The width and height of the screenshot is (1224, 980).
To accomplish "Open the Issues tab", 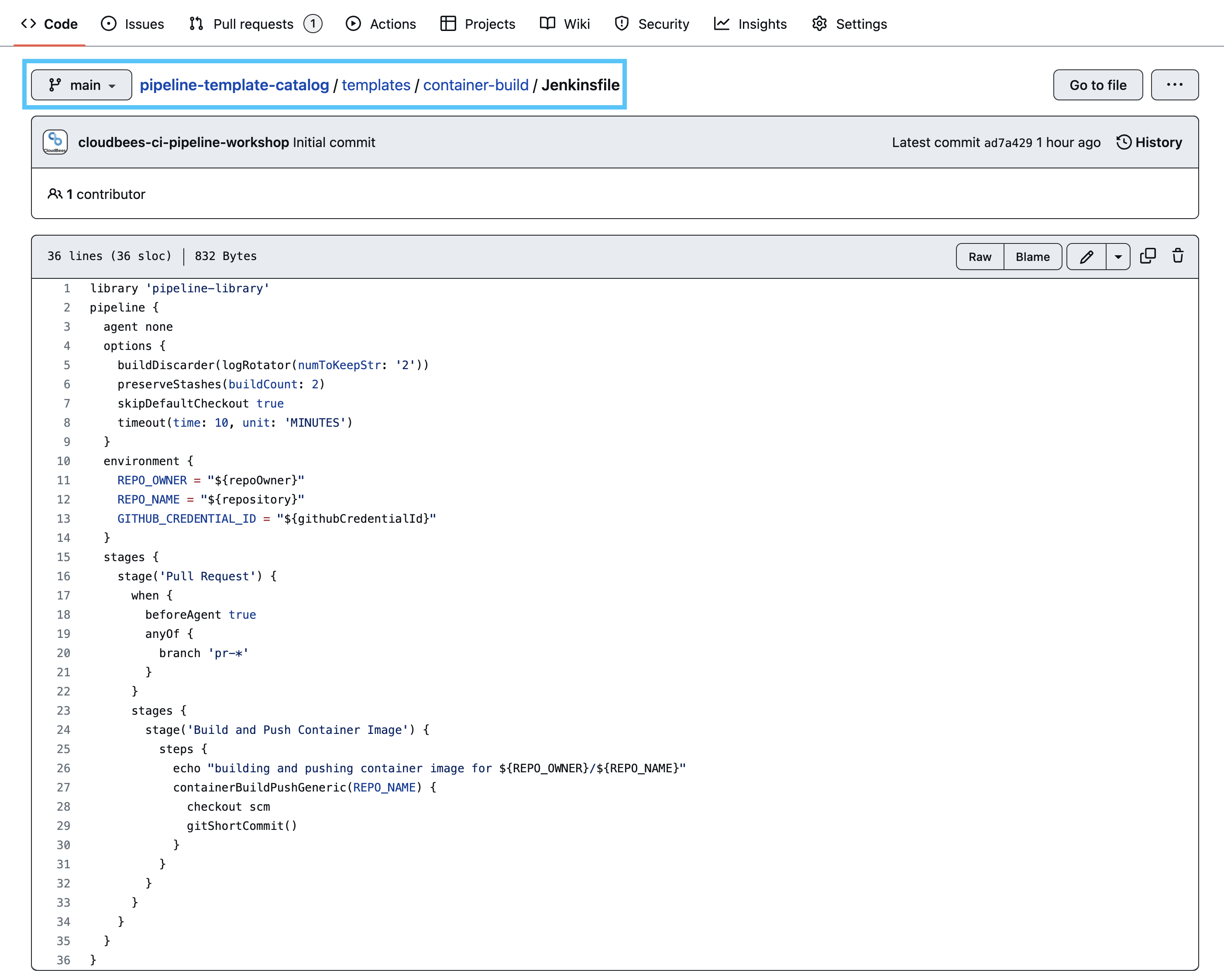I will [132, 24].
